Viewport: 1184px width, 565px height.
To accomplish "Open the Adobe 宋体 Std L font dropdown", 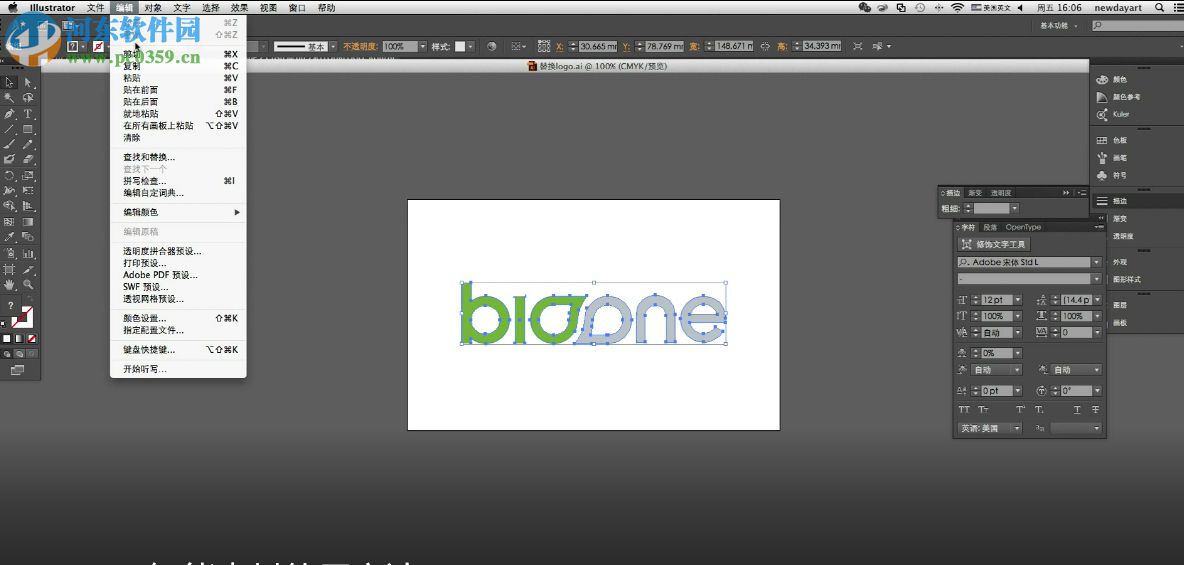I will (x=1096, y=262).
